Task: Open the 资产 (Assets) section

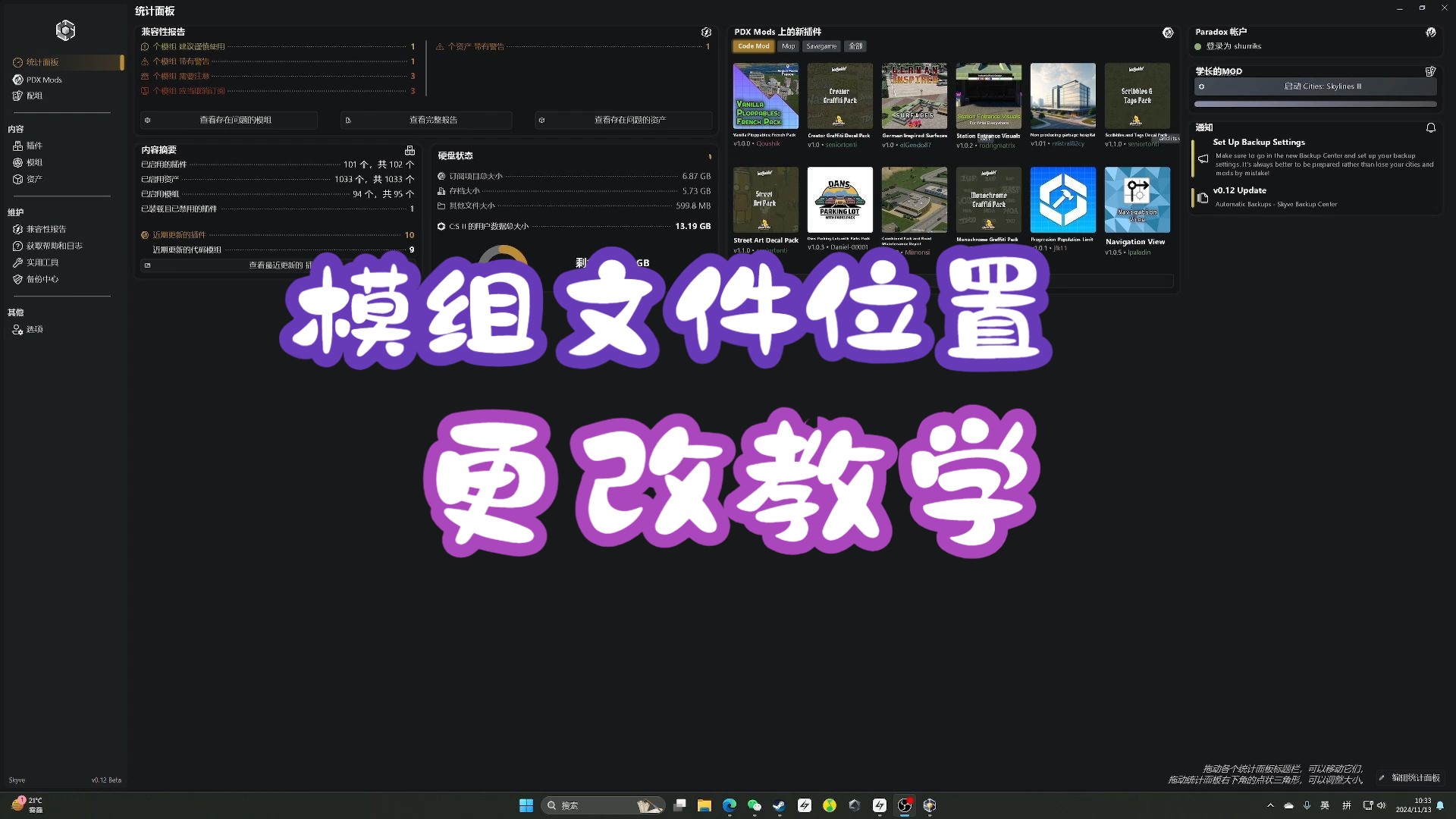Action: click(33, 179)
